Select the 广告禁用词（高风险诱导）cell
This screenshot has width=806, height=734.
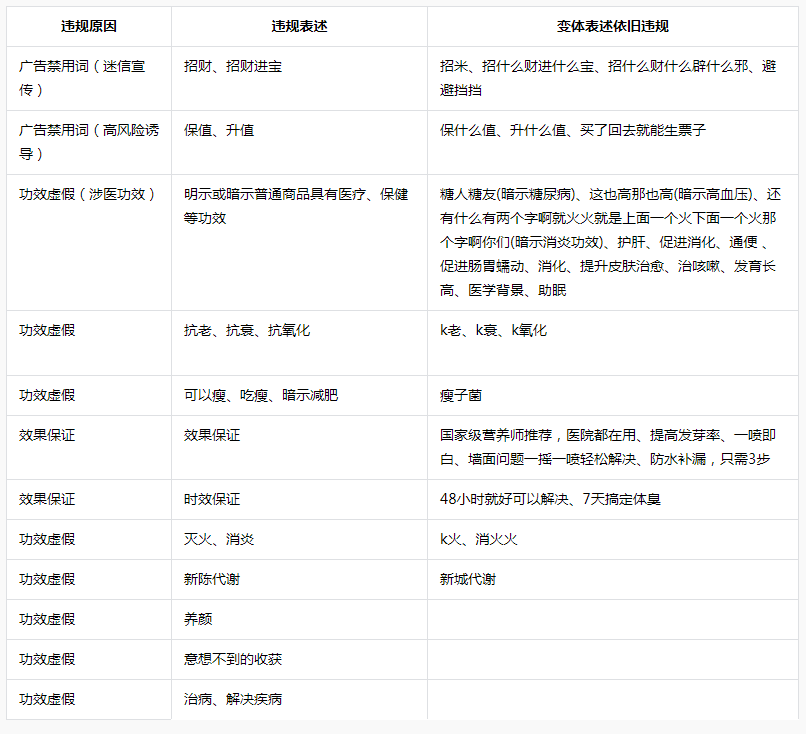tap(89, 142)
